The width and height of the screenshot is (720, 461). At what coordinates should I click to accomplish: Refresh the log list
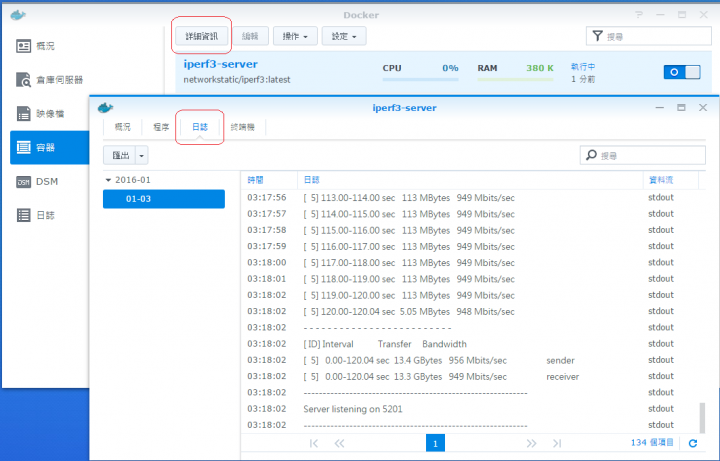point(693,443)
